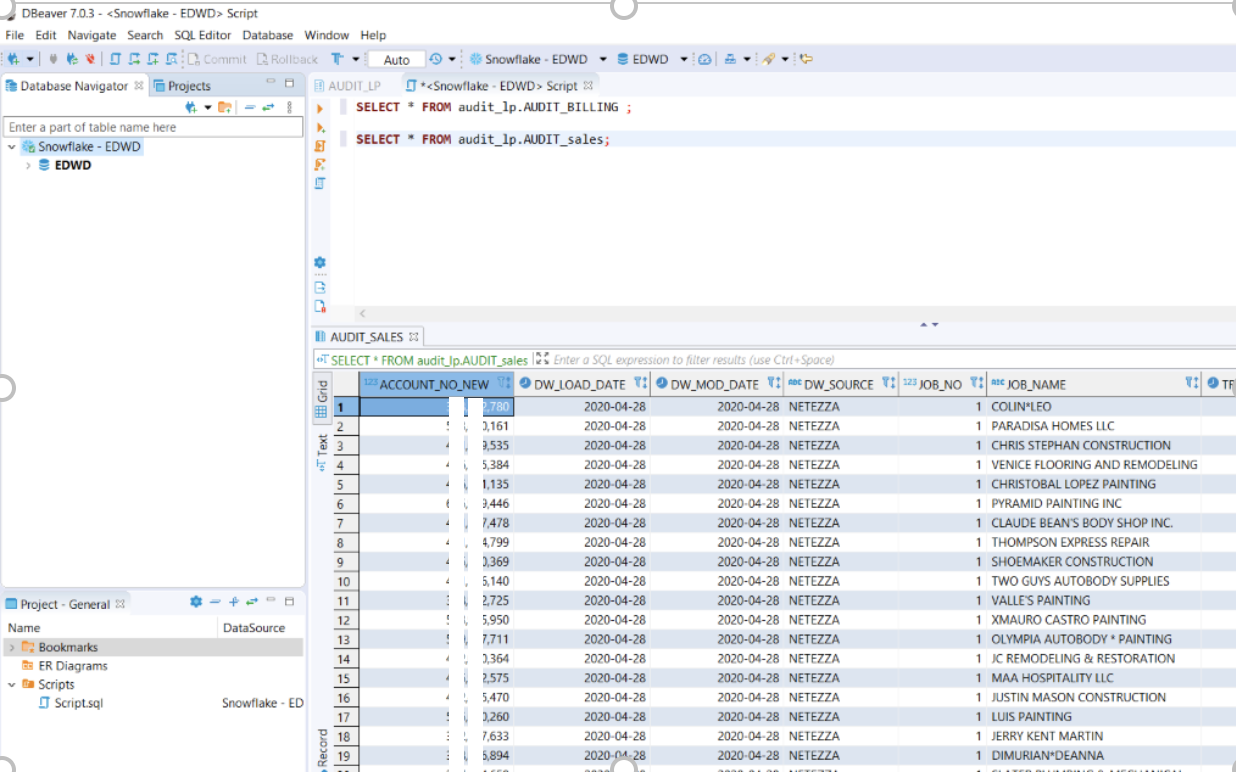
Task: Toggle link with editor in Project General panel
Action: 251,602
